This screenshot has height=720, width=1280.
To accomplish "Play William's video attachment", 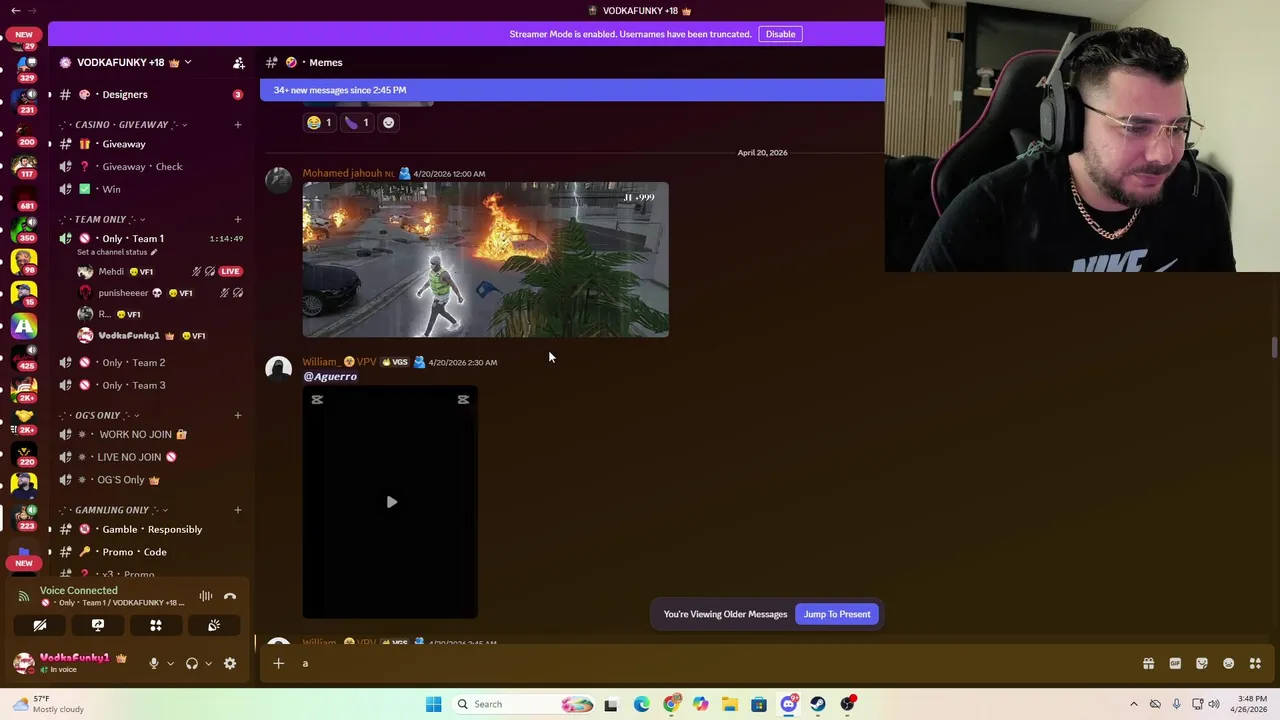I will pyautogui.click(x=391, y=502).
